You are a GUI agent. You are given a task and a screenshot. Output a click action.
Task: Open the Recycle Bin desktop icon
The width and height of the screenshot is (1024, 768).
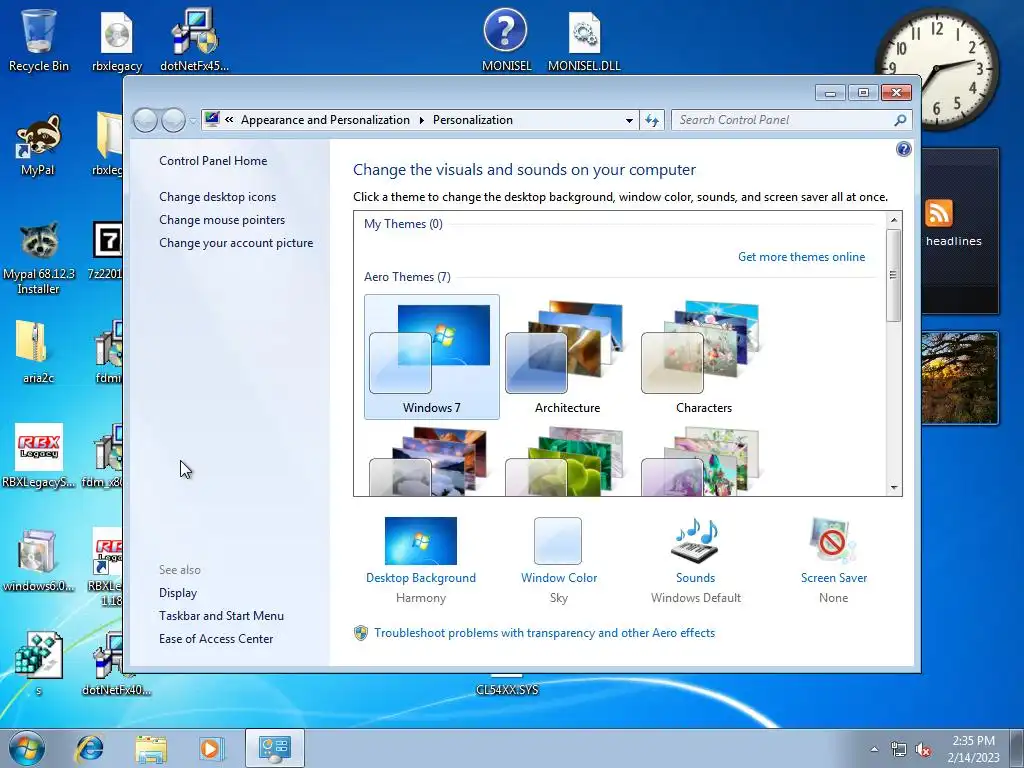[39, 39]
